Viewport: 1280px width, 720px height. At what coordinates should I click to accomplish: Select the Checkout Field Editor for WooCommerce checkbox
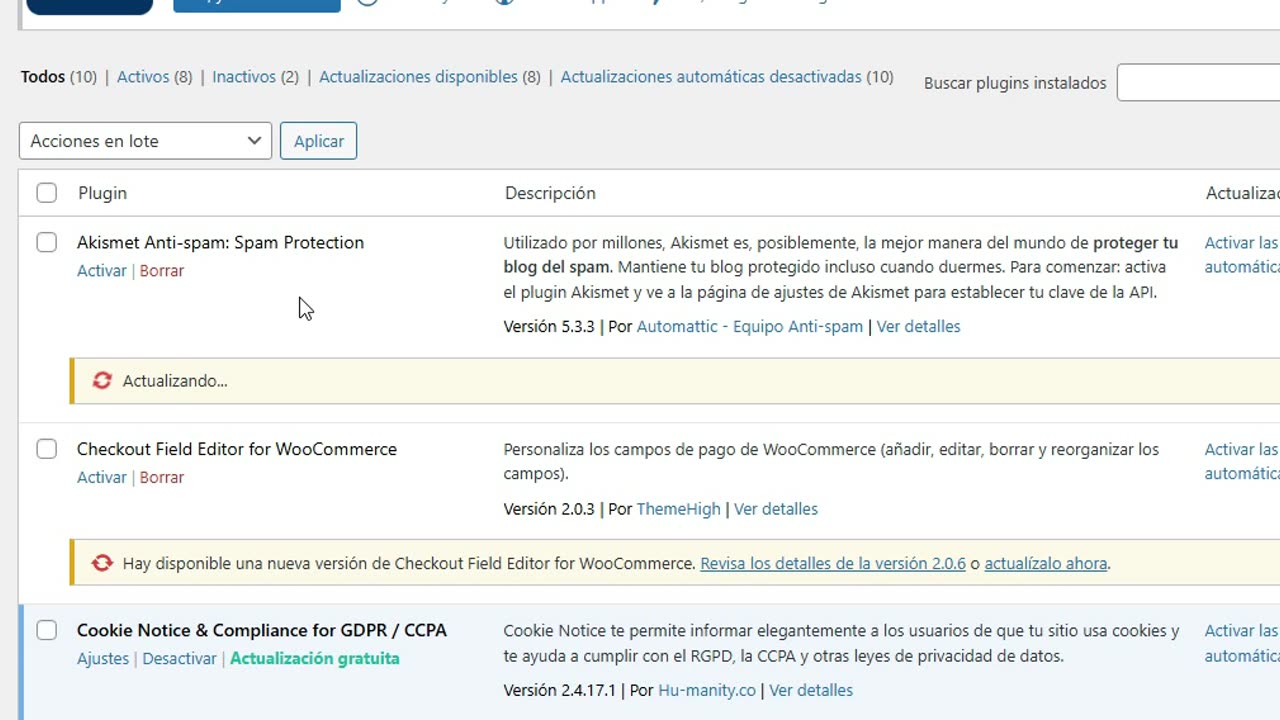click(47, 449)
